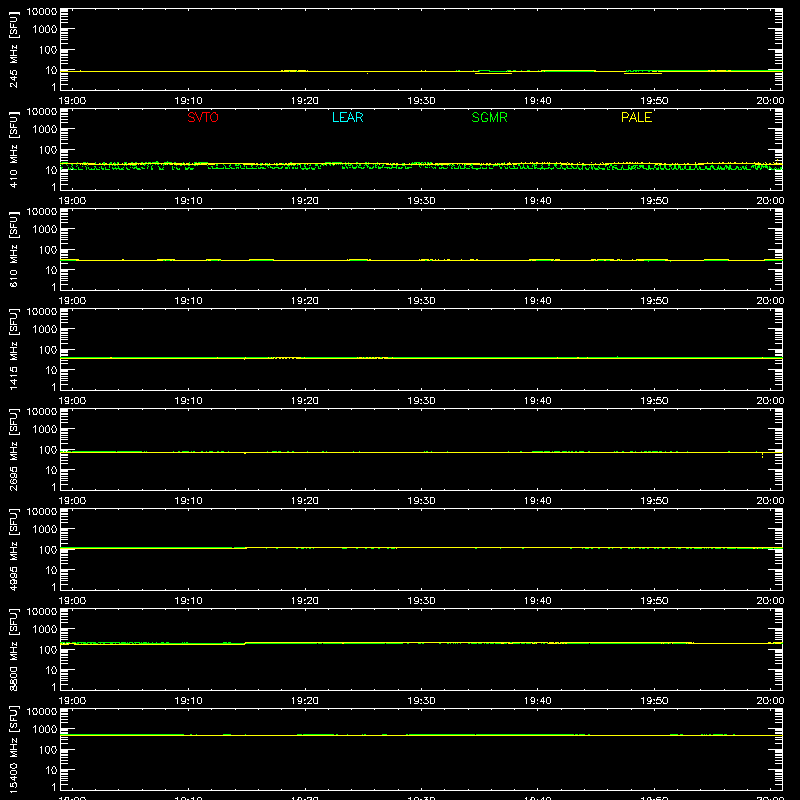Click '19:20' under the 610 MHz plot
800x800 pixels.
305,301
